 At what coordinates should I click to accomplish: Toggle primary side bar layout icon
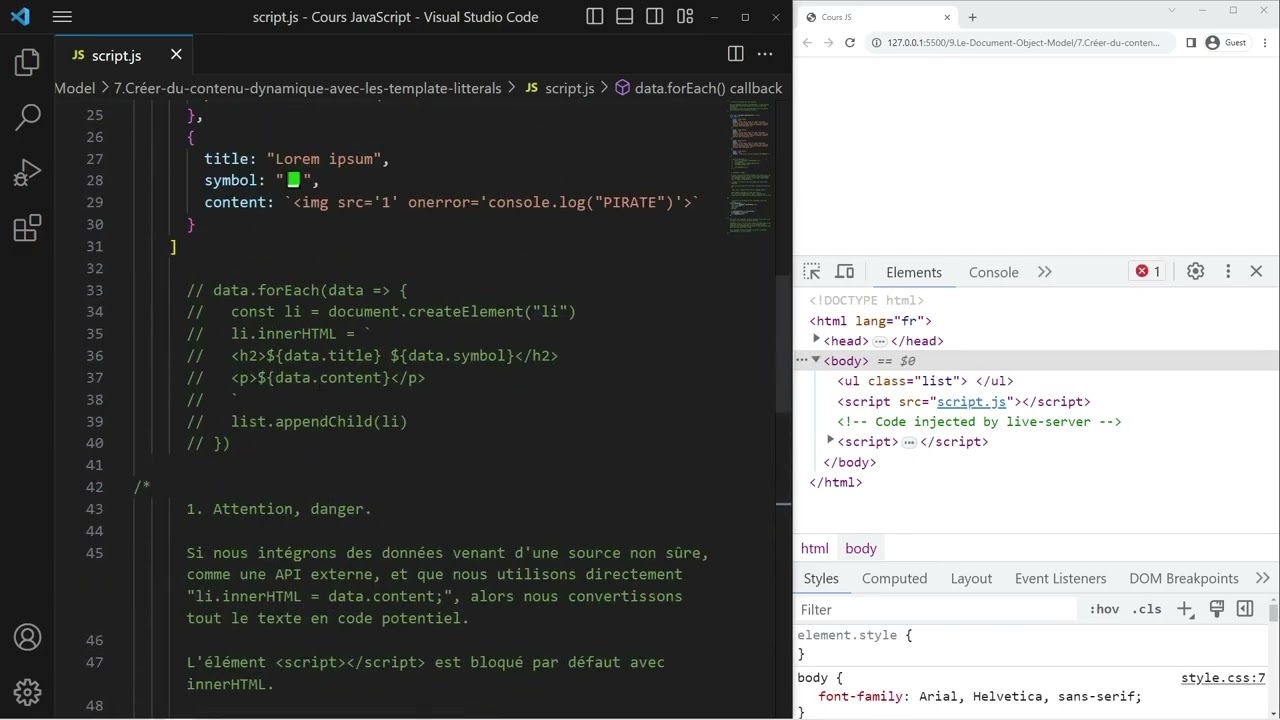[595, 17]
